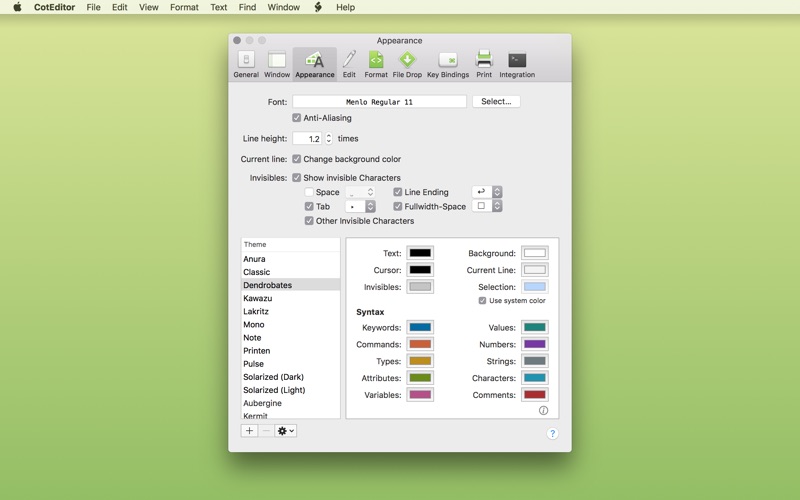Image resolution: width=800 pixels, height=500 pixels.
Task: Select the Solarized (Dark) theme
Action: tap(274, 377)
